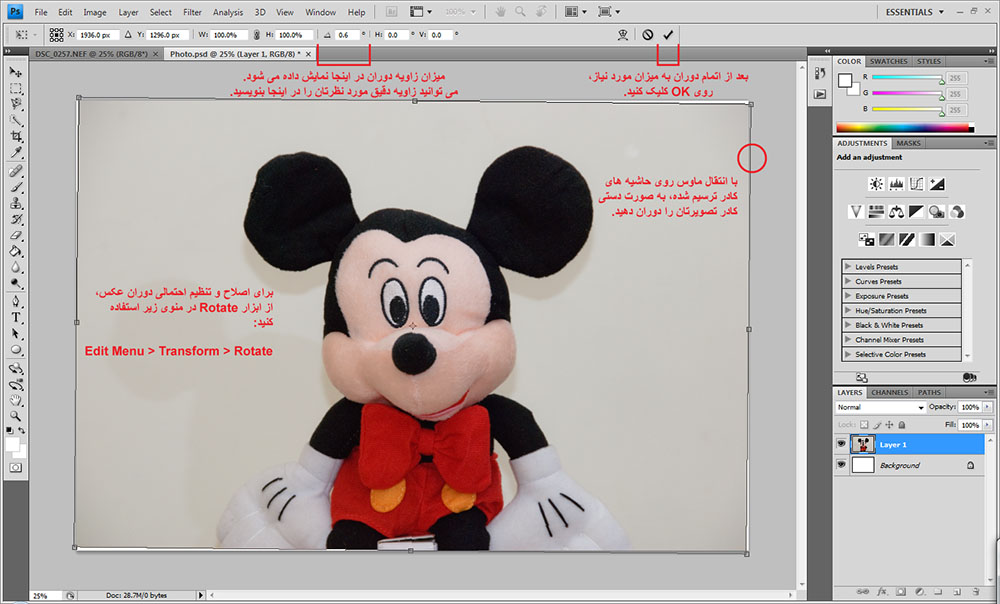
Task: Select the Brush tool
Action: [x=15, y=187]
